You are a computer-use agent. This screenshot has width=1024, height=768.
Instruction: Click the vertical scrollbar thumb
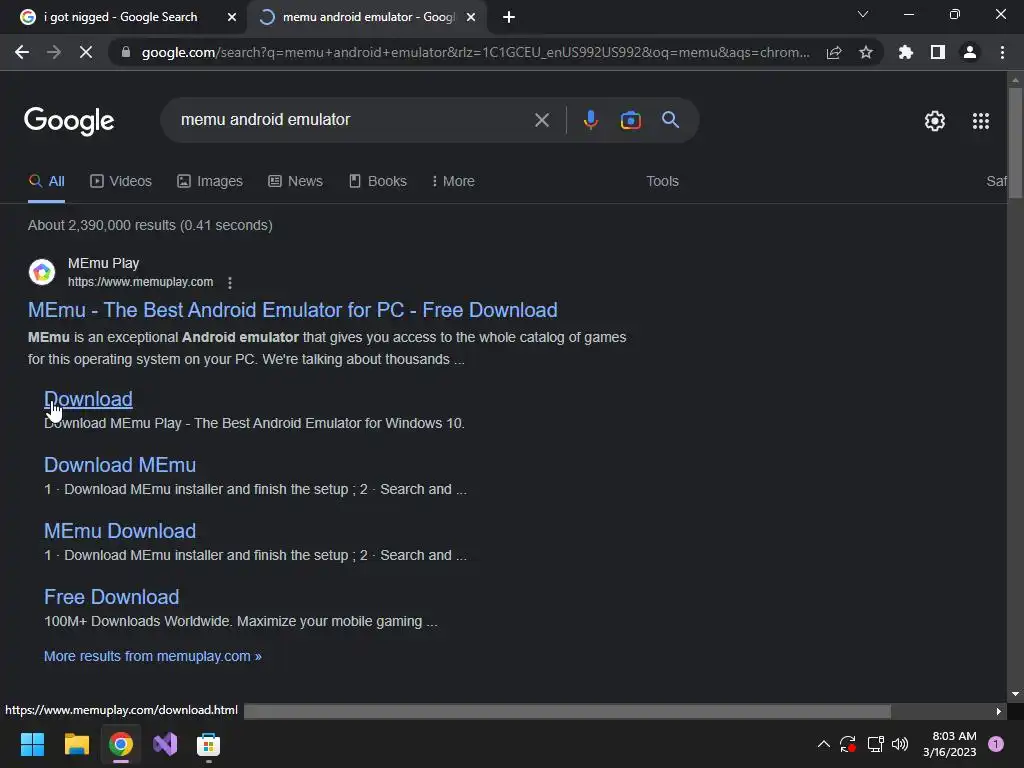pos(1015,142)
